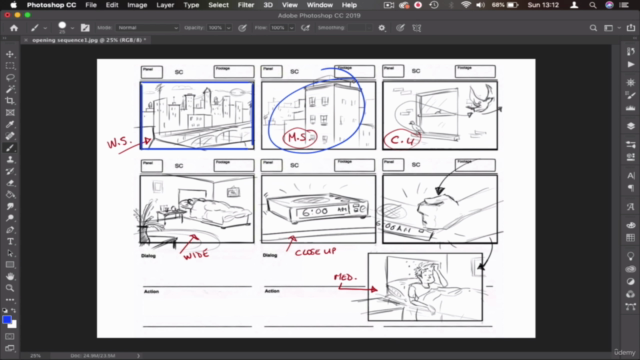Open the Edit Toolbar ellipsis
This screenshot has height=360, width=640.
coord(10,300)
